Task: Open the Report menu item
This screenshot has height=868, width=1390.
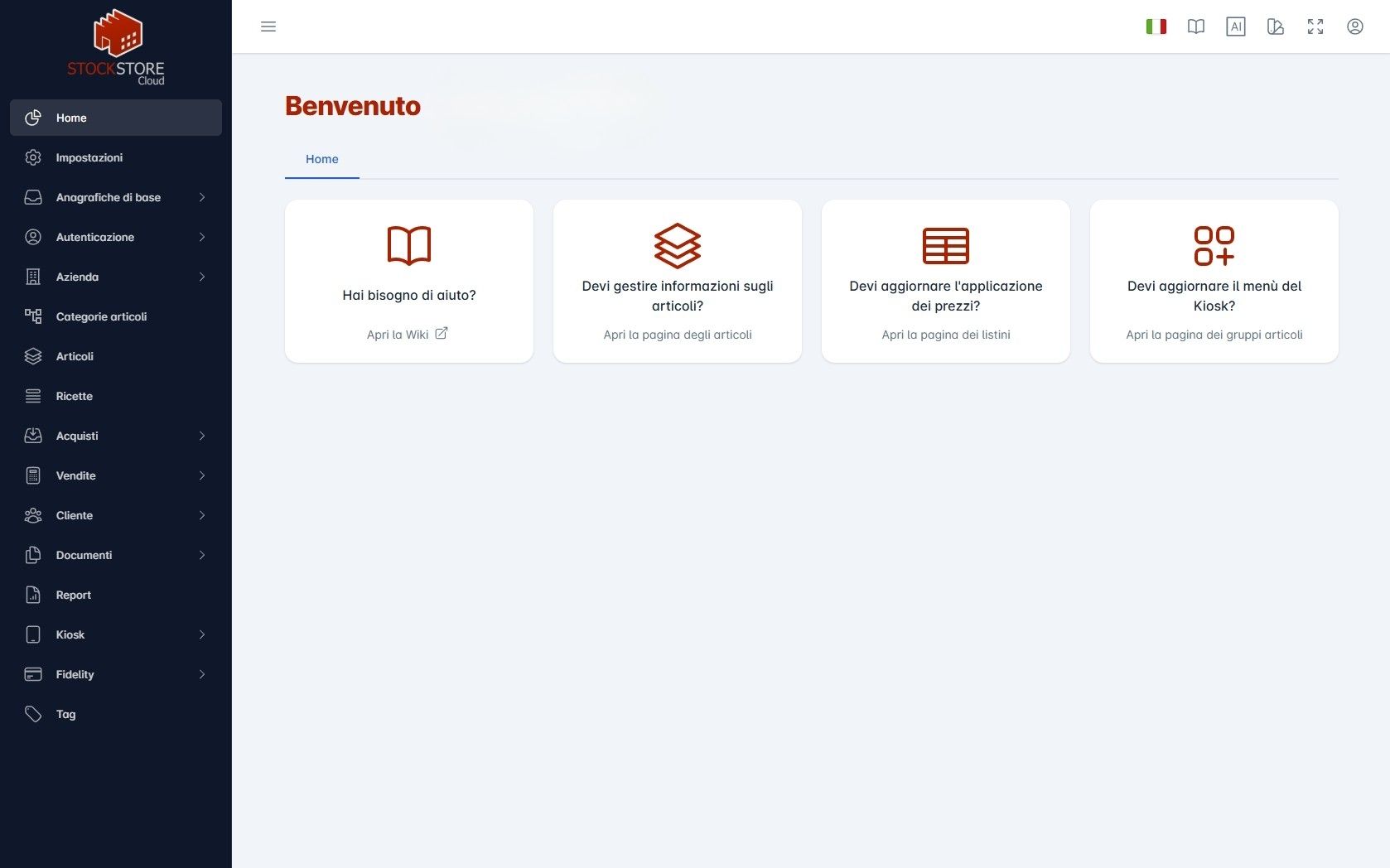Action: click(116, 595)
